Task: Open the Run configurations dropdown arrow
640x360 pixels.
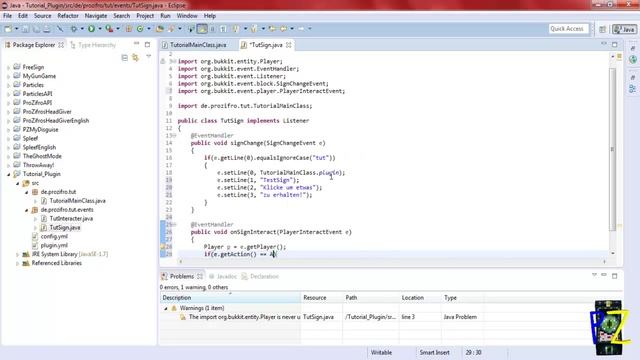Action: pos(100,29)
